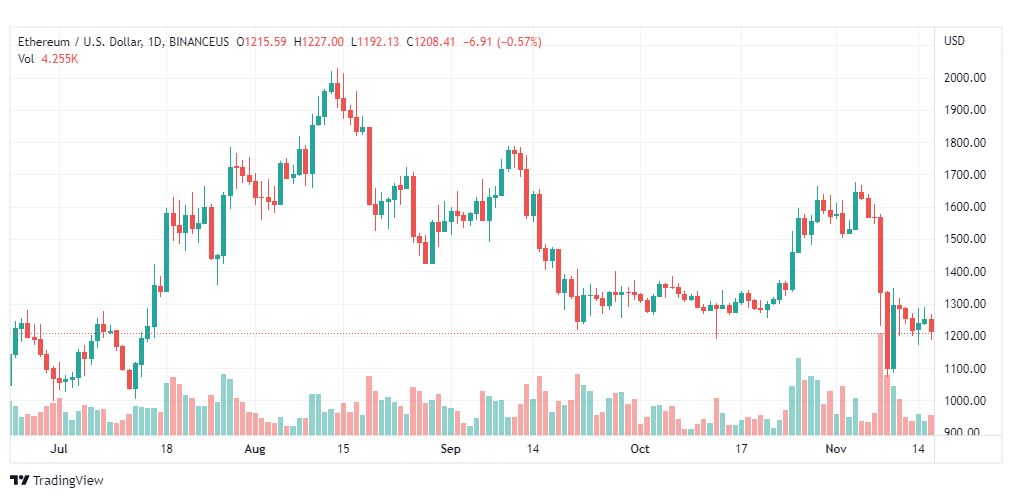Select the Vol indicator label
The image size is (1012, 498).
pos(26,58)
